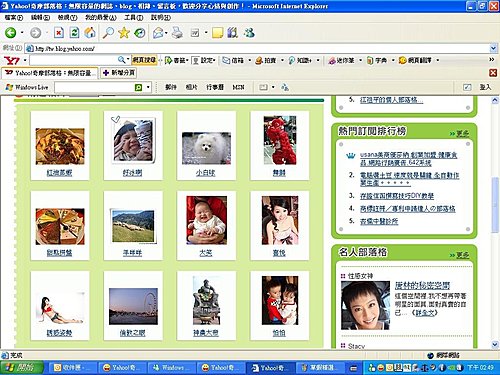Refresh the page using the green arrows icon
The height and width of the screenshot is (375, 500).
pyautogui.click(x=74, y=33)
